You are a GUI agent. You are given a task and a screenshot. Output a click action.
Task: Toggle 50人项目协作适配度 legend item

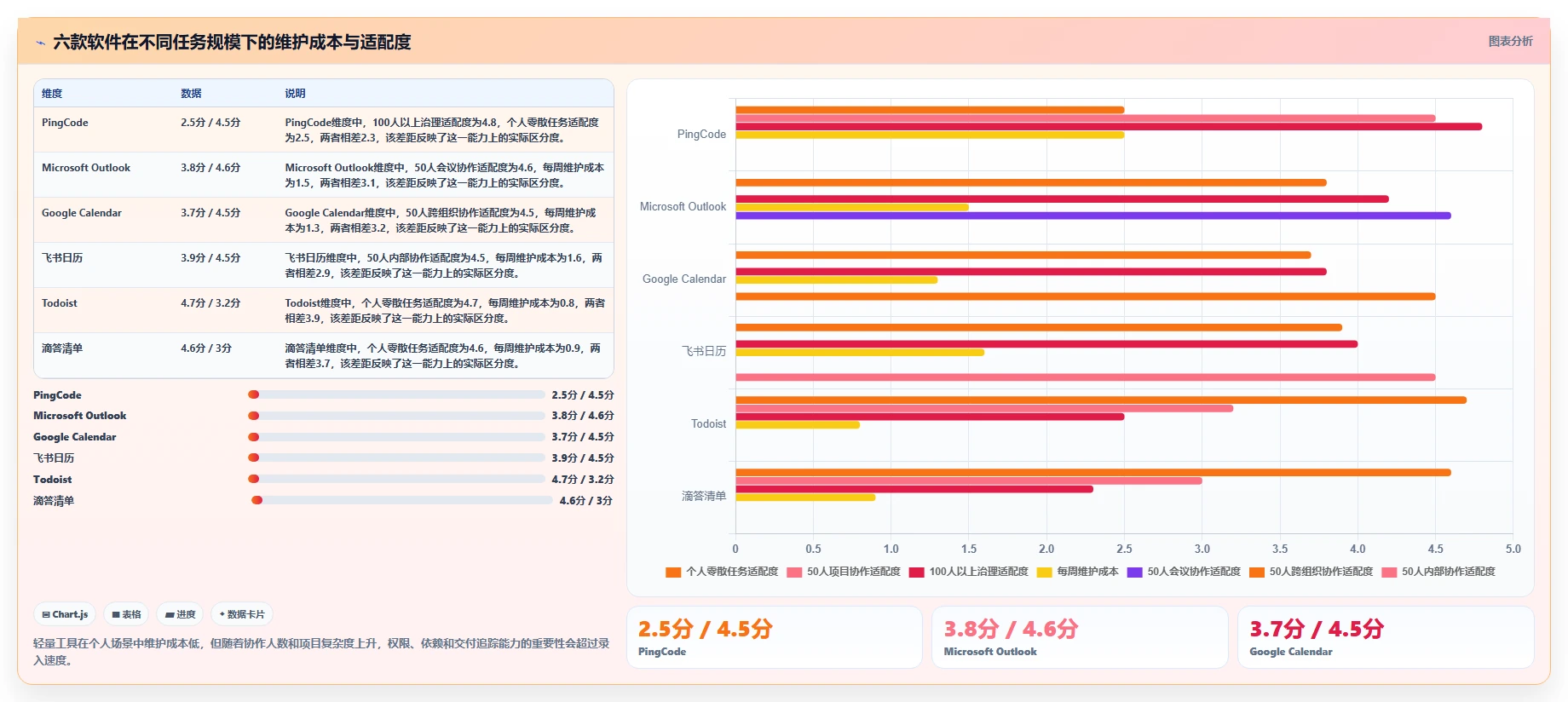point(844,572)
